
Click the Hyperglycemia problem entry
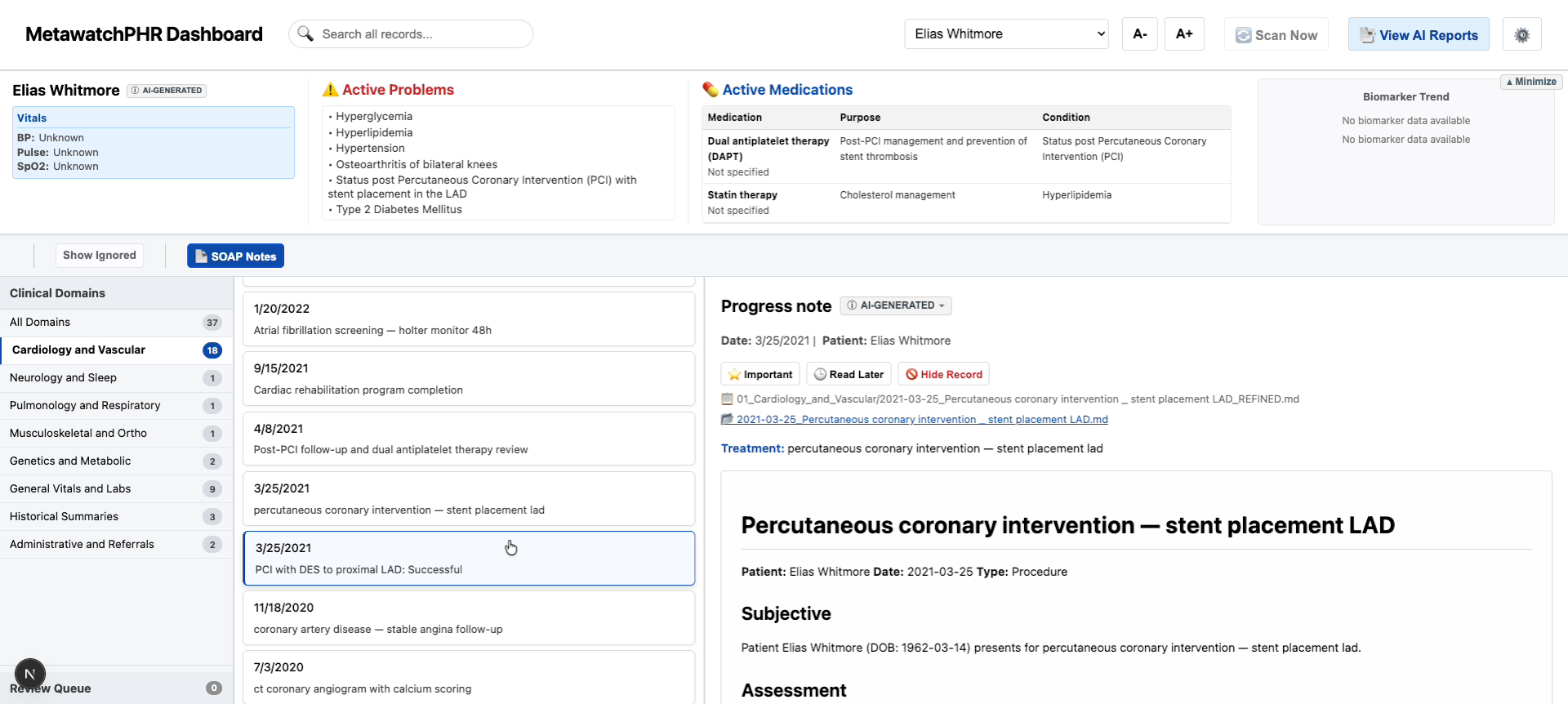[374, 117]
